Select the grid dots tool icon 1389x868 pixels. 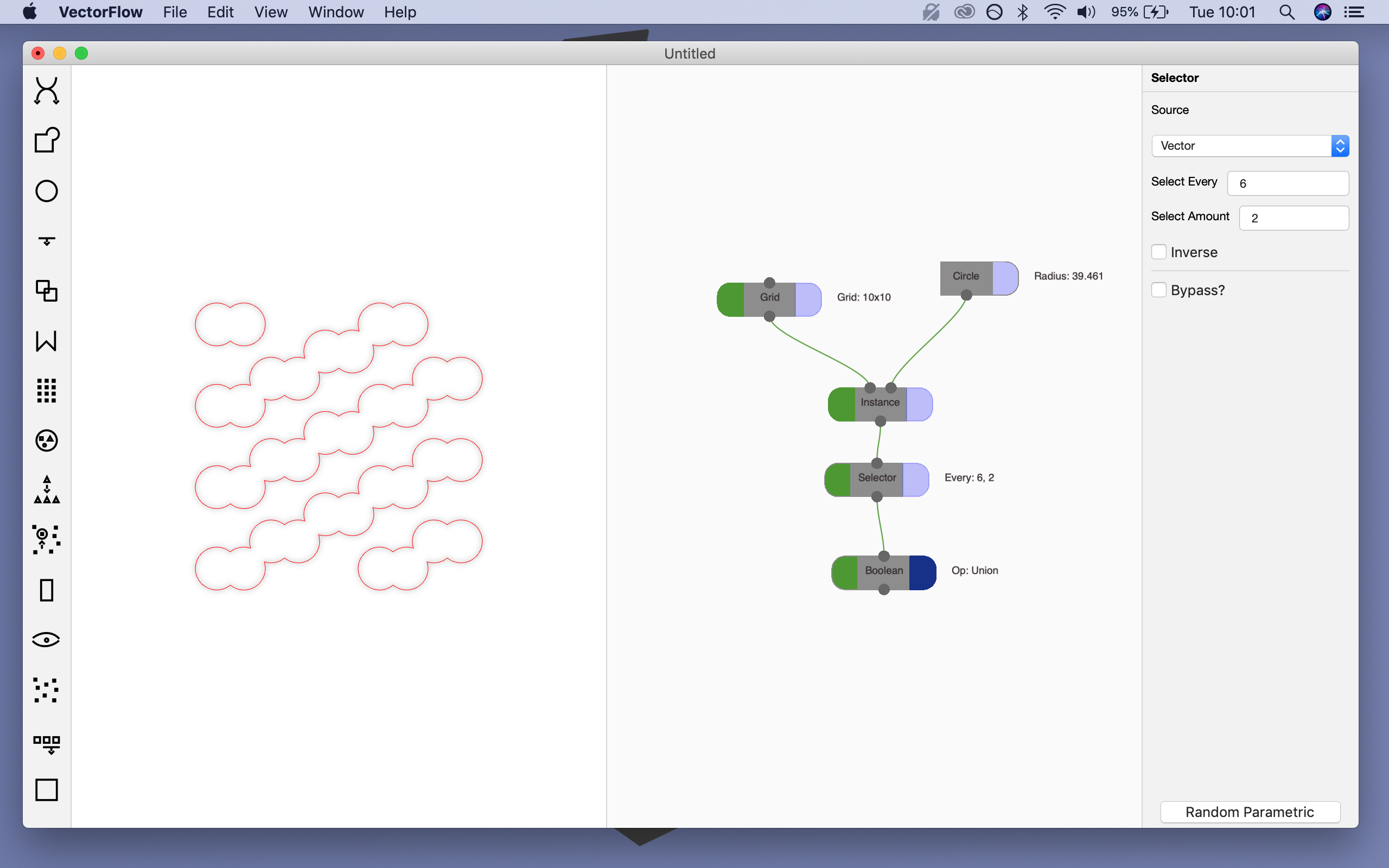pyautogui.click(x=47, y=391)
